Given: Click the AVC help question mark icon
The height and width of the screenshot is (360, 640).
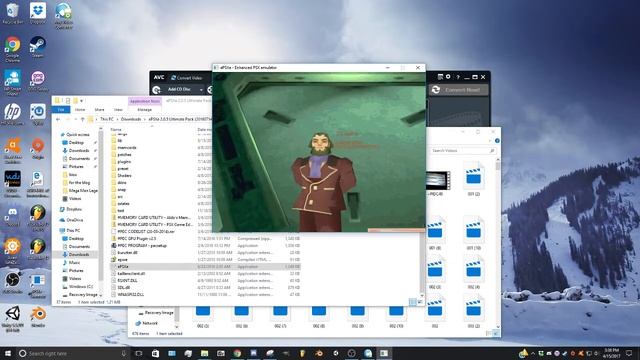Looking at the screenshot, I should coord(458,77).
